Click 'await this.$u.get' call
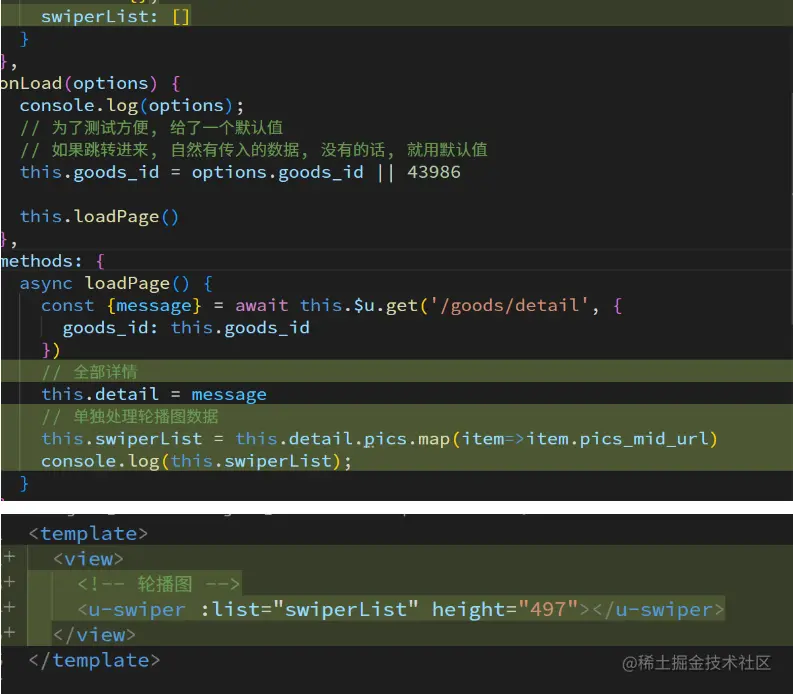 (326, 306)
